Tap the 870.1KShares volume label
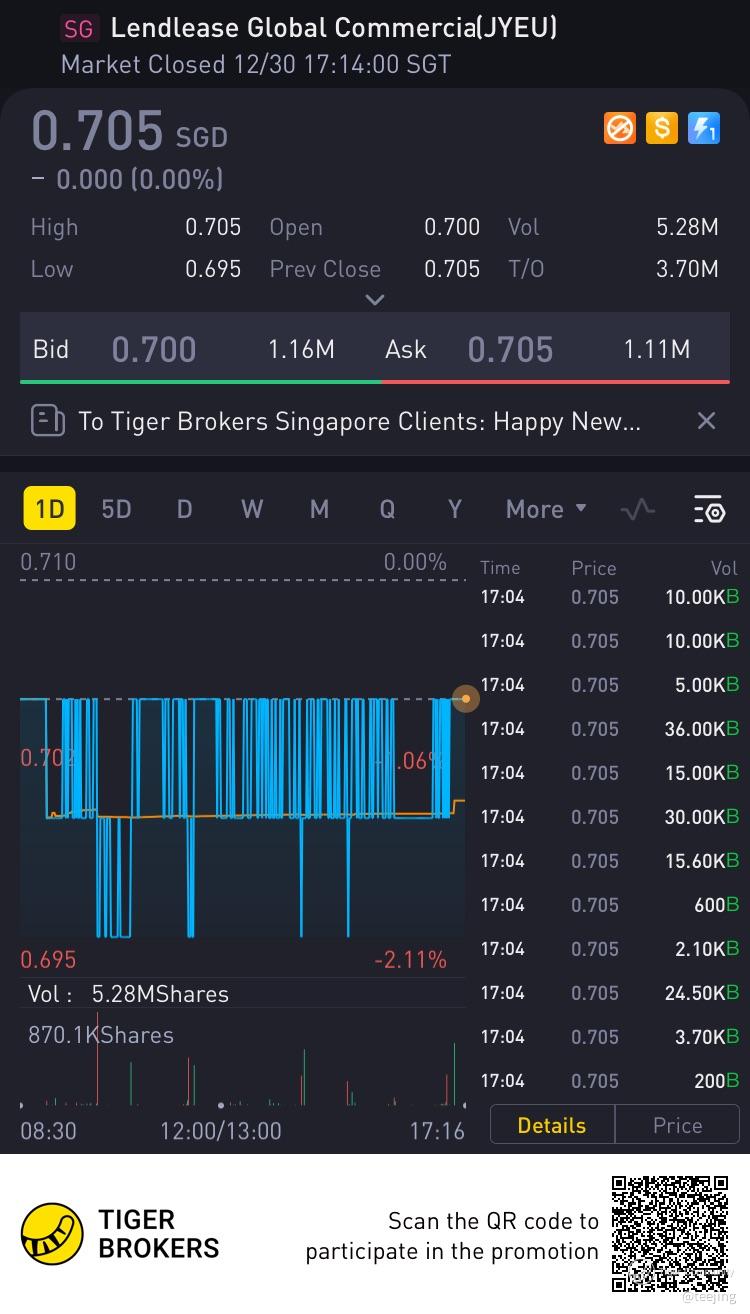 [101, 1035]
